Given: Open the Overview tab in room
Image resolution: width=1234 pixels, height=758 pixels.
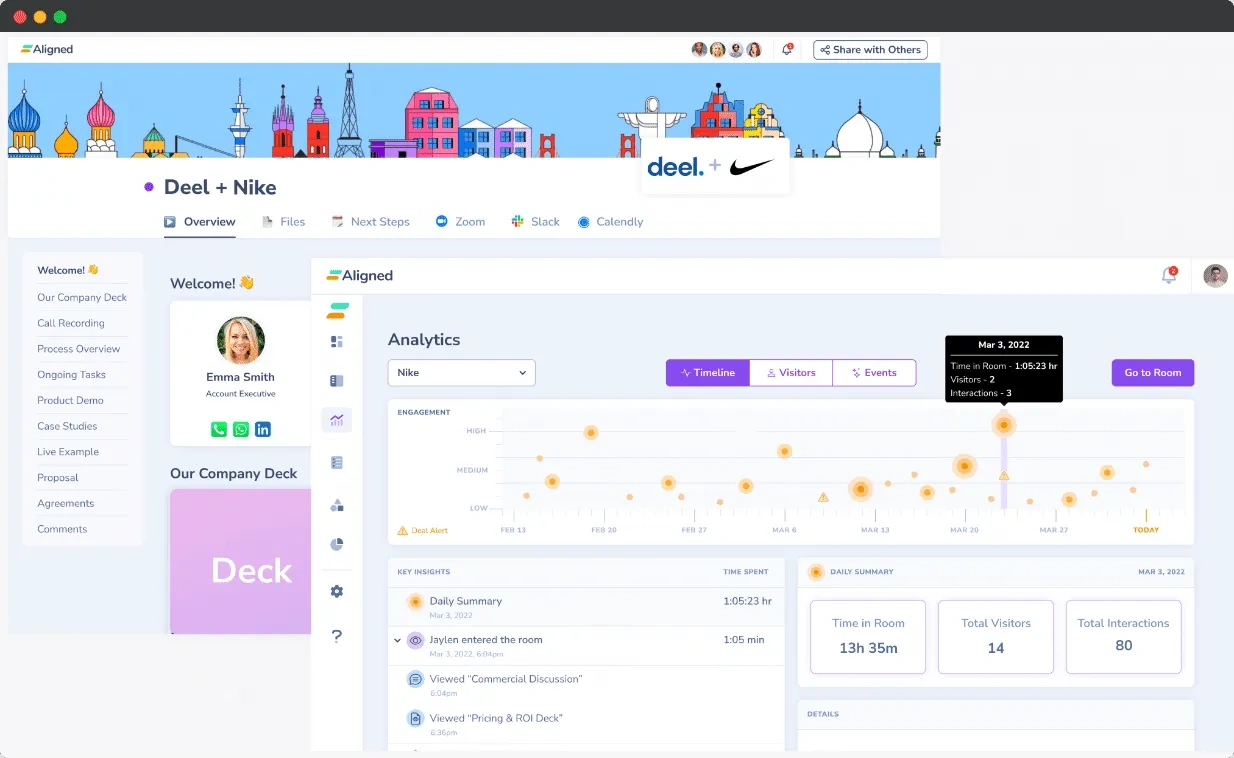Looking at the screenshot, I should coord(200,222).
